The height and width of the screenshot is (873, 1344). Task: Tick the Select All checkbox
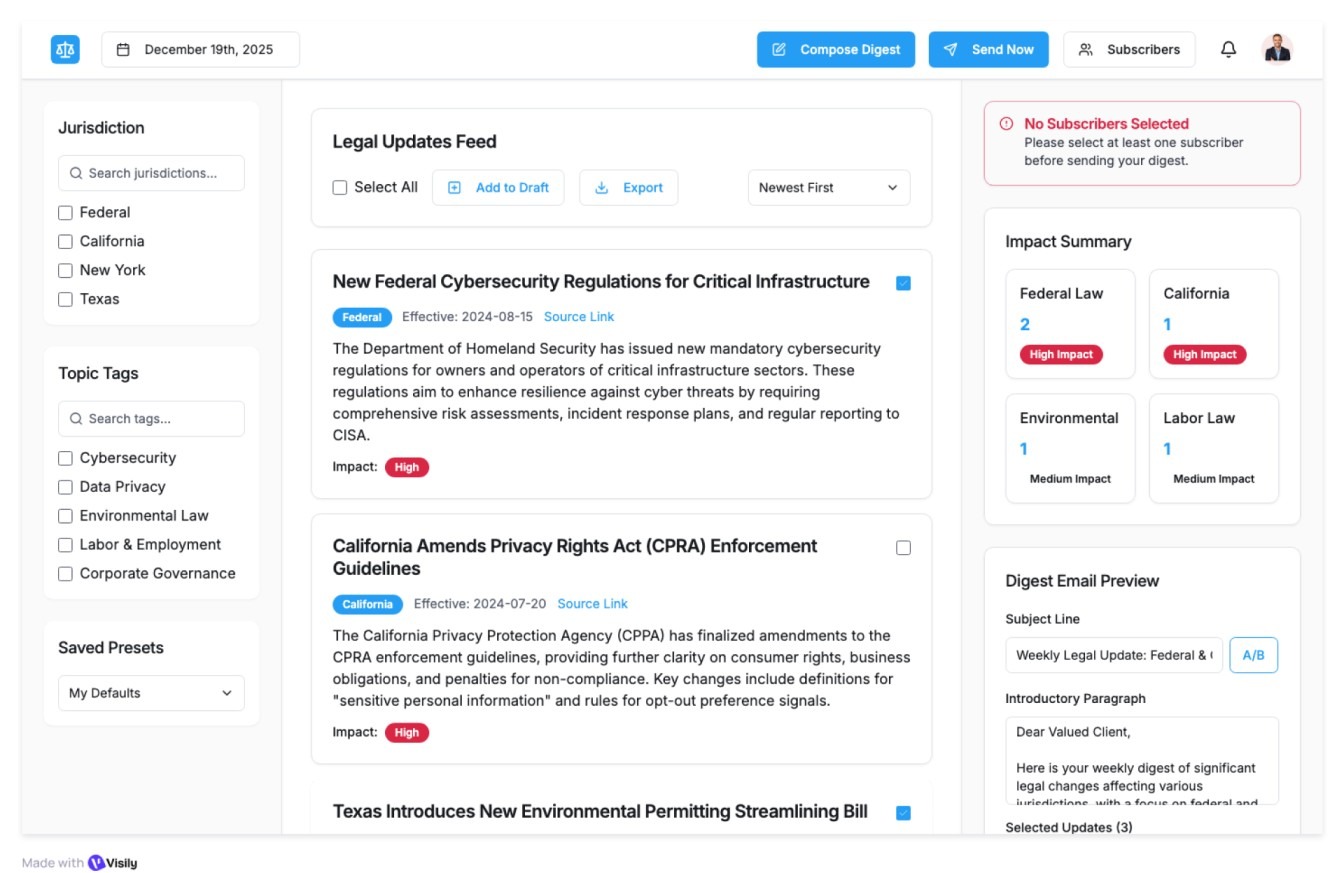click(340, 187)
